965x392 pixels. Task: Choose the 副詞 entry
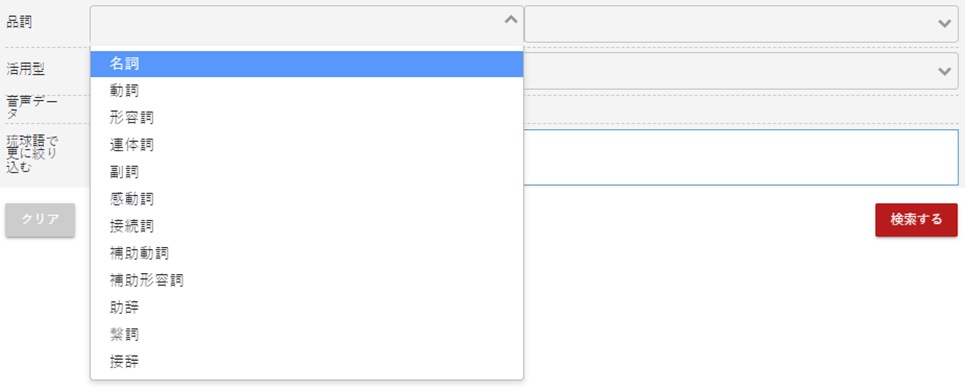click(x=306, y=172)
